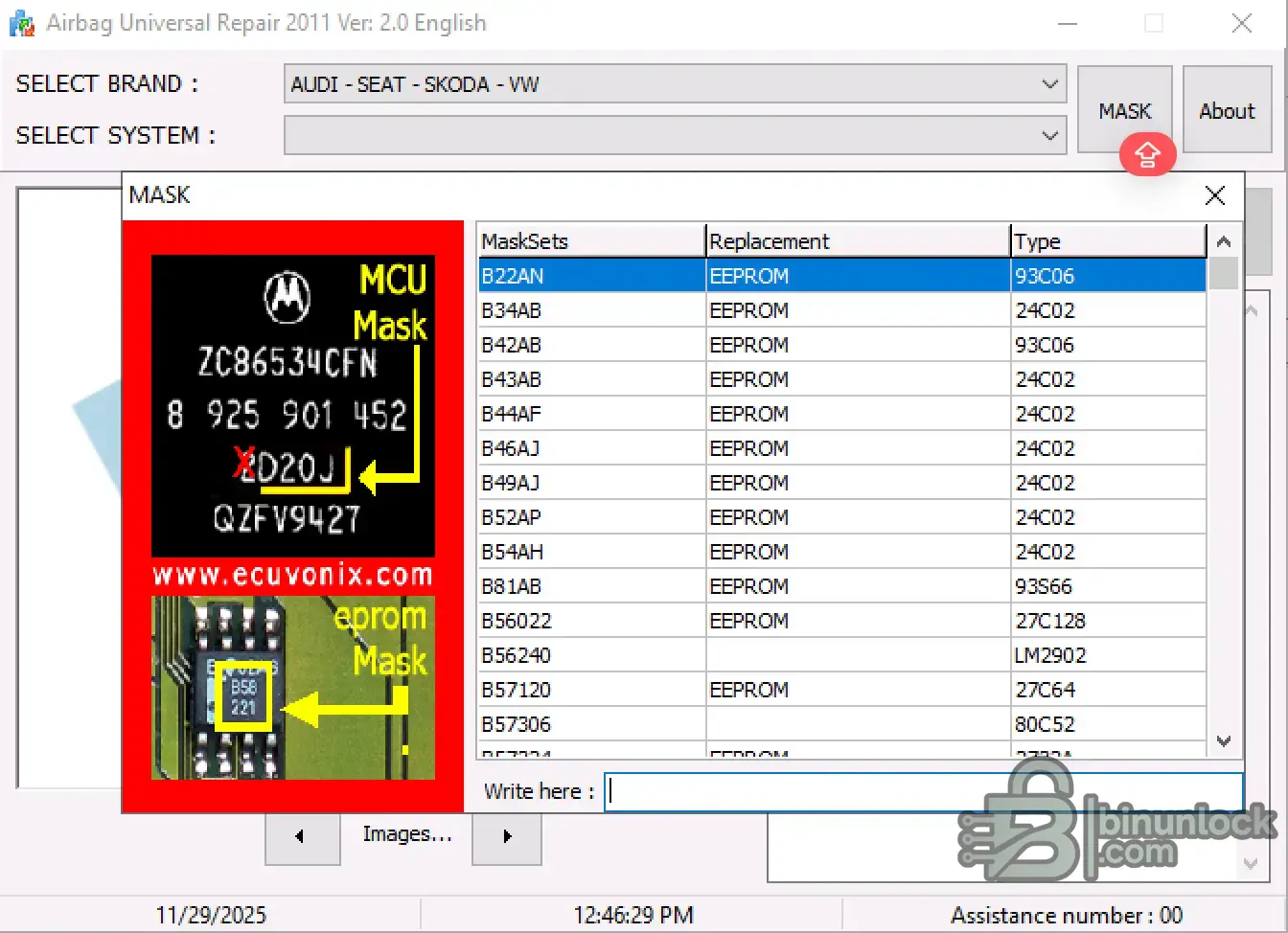Viewport: 1288px width, 933px height.
Task: Click the MaskSets column header
Action: [591, 241]
